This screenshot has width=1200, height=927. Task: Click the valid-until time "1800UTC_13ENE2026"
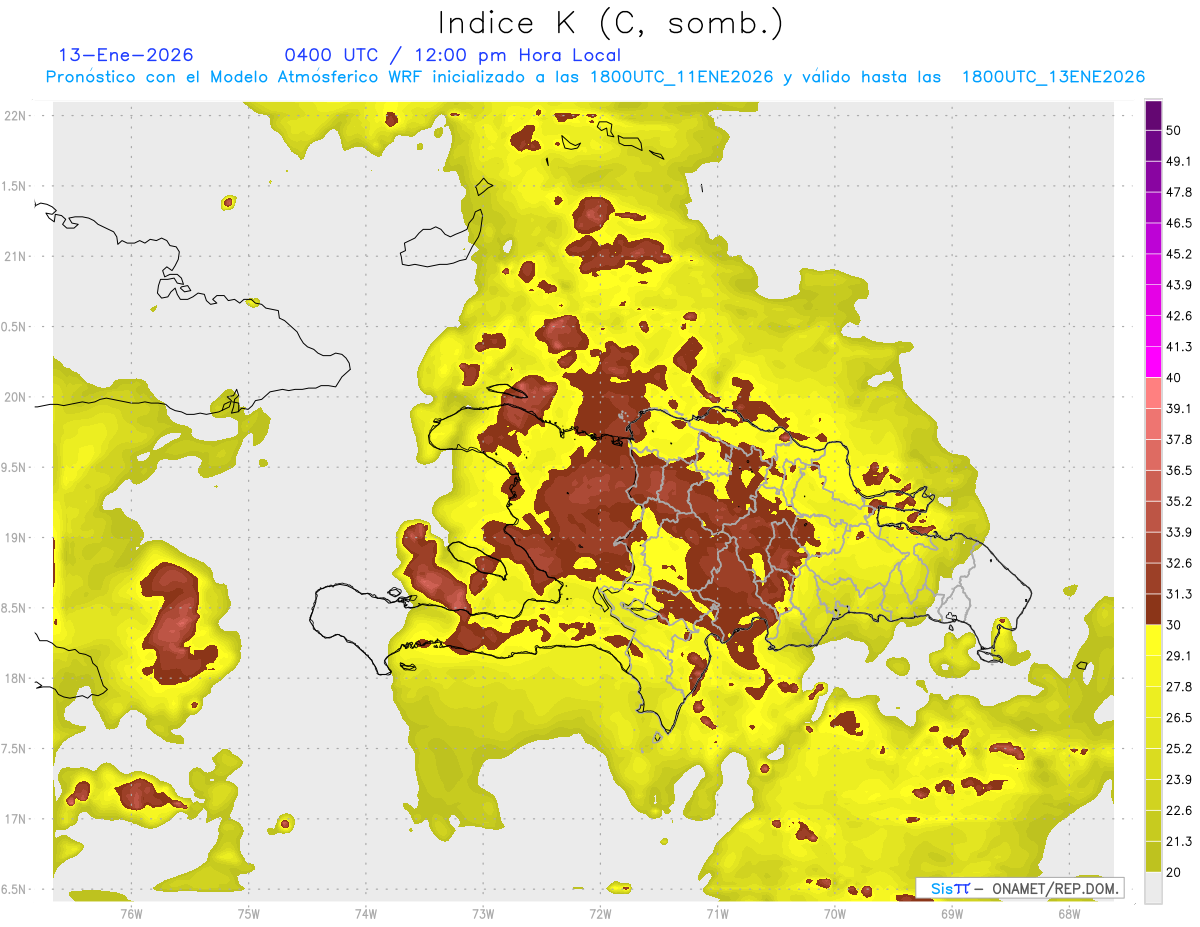(1053, 77)
